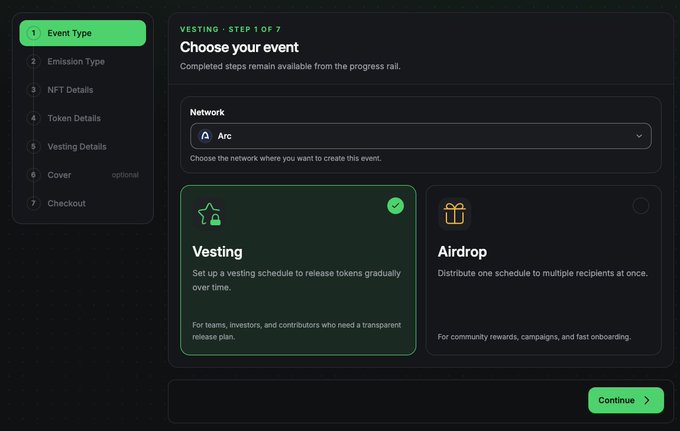
Task: Go to the Event Type step
Action: 82,33
